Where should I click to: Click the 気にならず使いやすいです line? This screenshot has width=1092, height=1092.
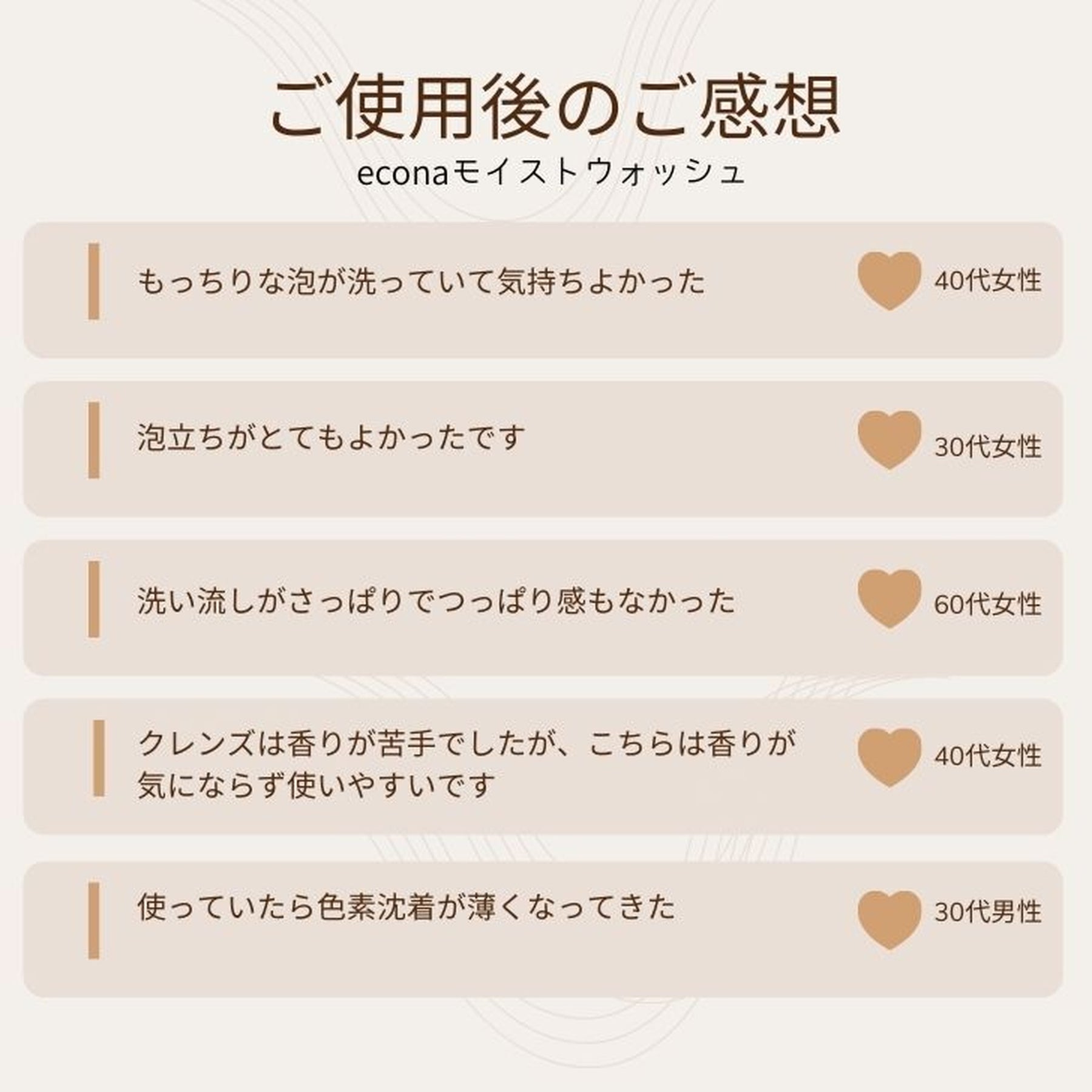tap(313, 786)
